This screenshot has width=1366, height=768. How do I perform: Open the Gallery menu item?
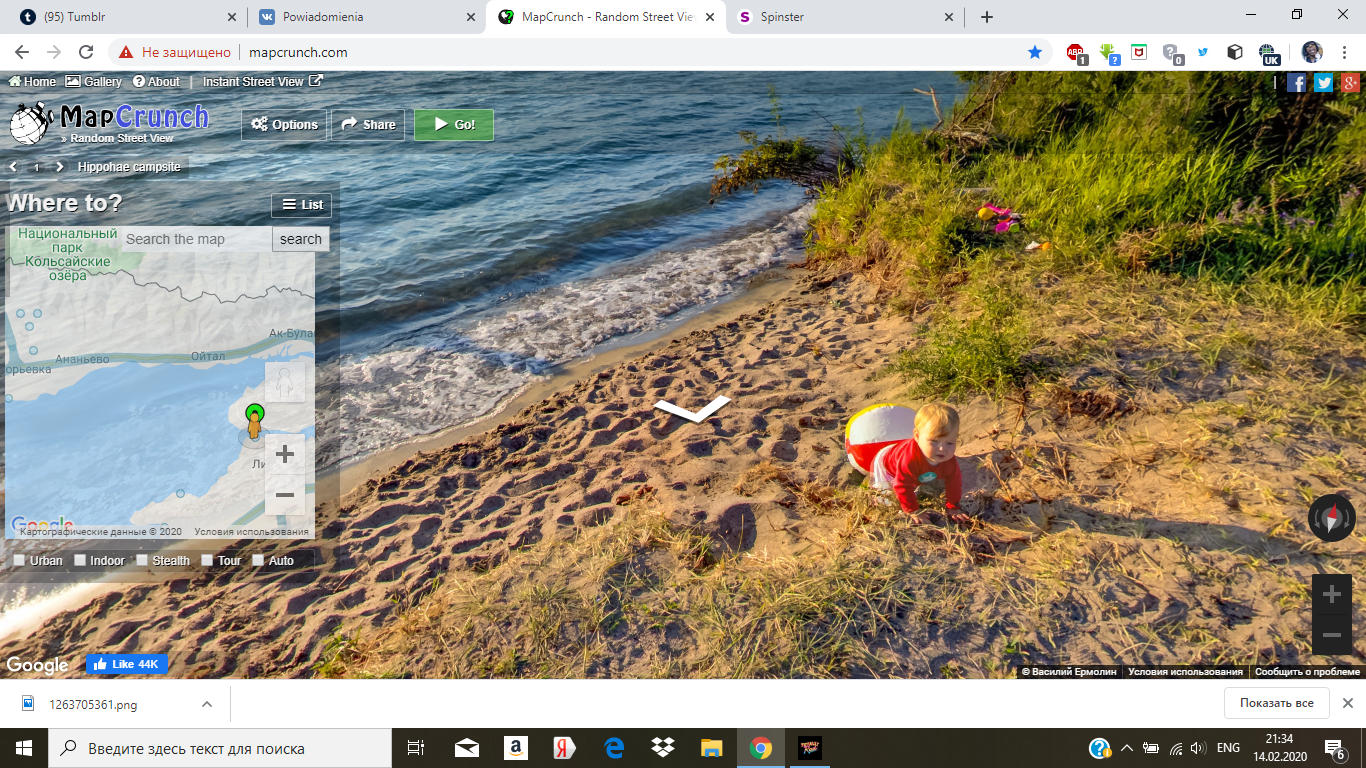tap(94, 82)
